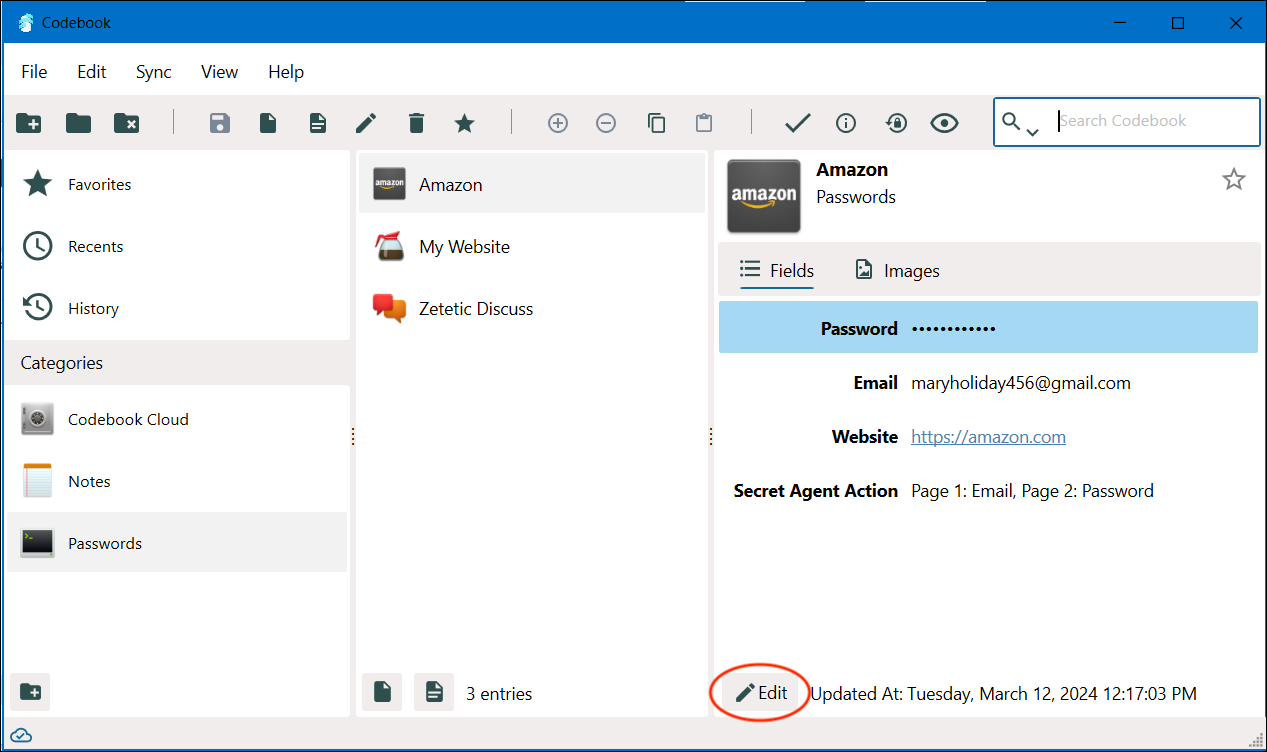Click the lock rotation icon in toolbar

point(896,123)
